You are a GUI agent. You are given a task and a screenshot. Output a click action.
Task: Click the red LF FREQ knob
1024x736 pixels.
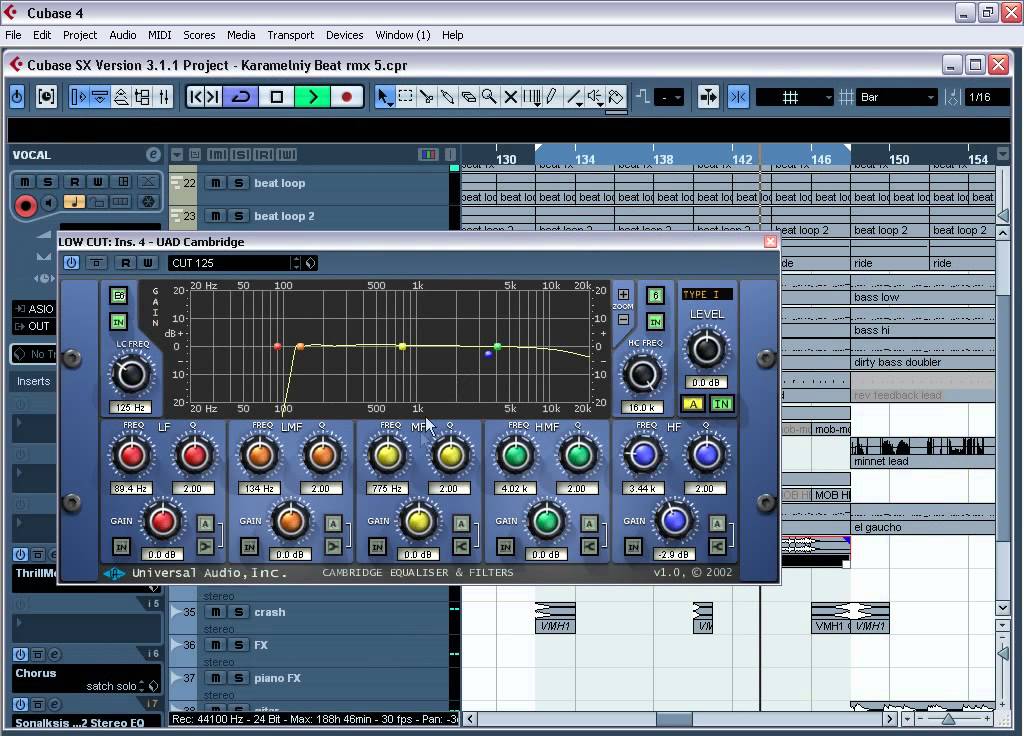click(x=131, y=455)
